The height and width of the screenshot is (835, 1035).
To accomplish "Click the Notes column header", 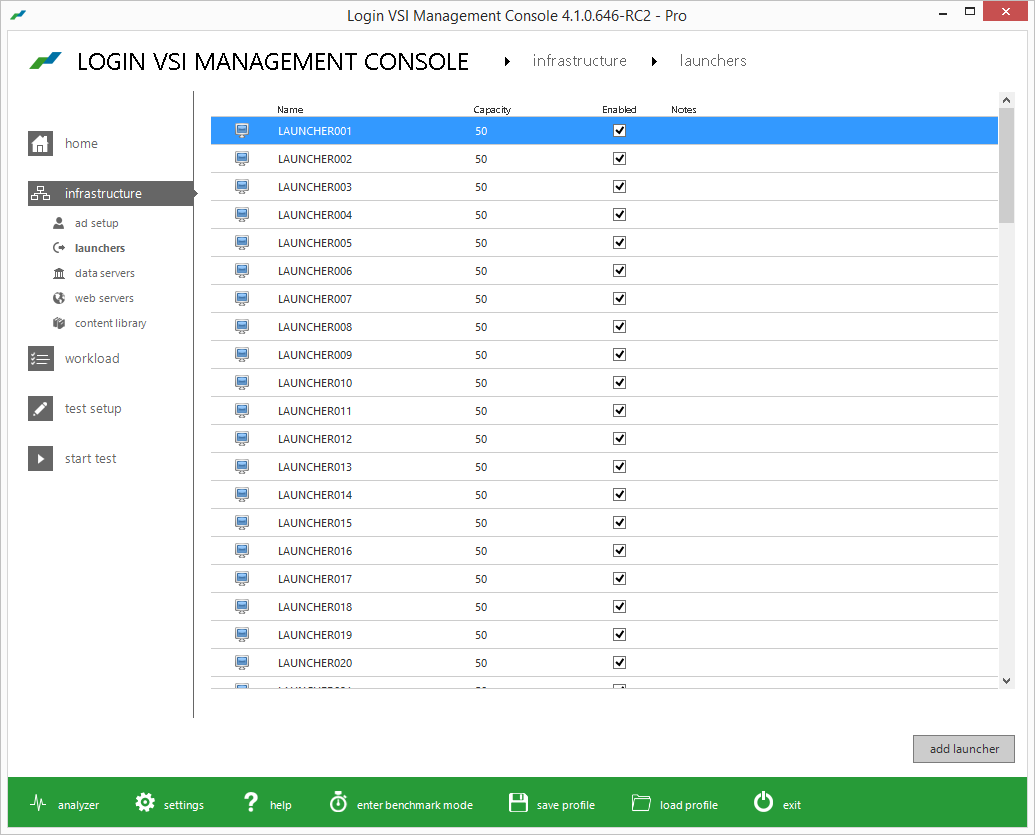I will tap(684, 110).
